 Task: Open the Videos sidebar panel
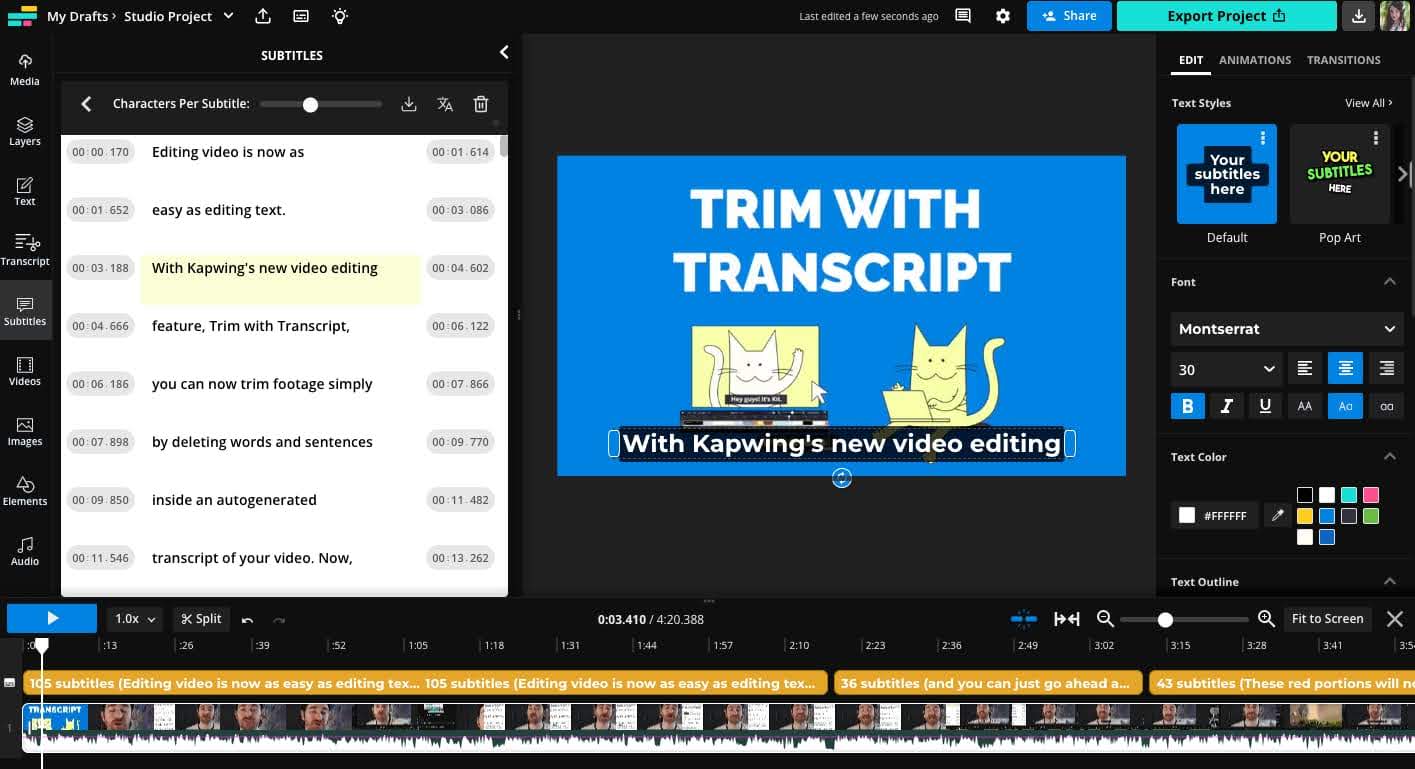pos(25,370)
